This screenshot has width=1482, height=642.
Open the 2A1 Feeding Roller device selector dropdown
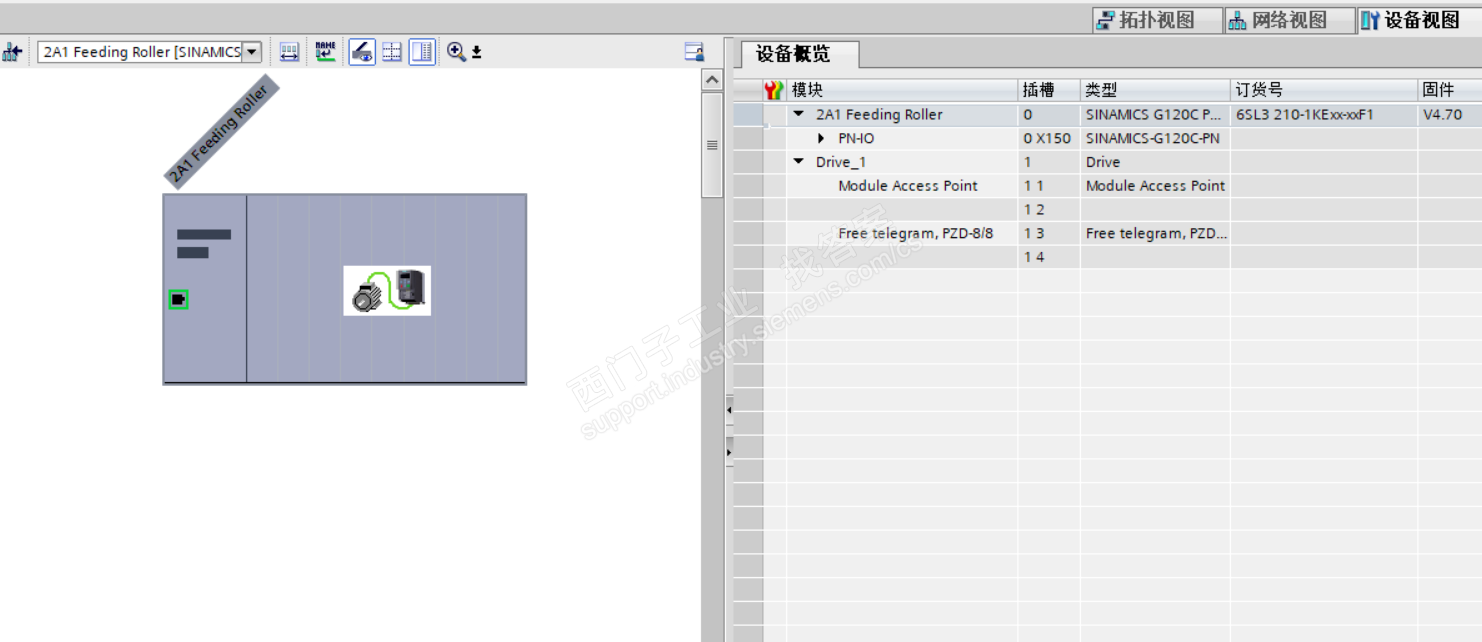(x=251, y=52)
